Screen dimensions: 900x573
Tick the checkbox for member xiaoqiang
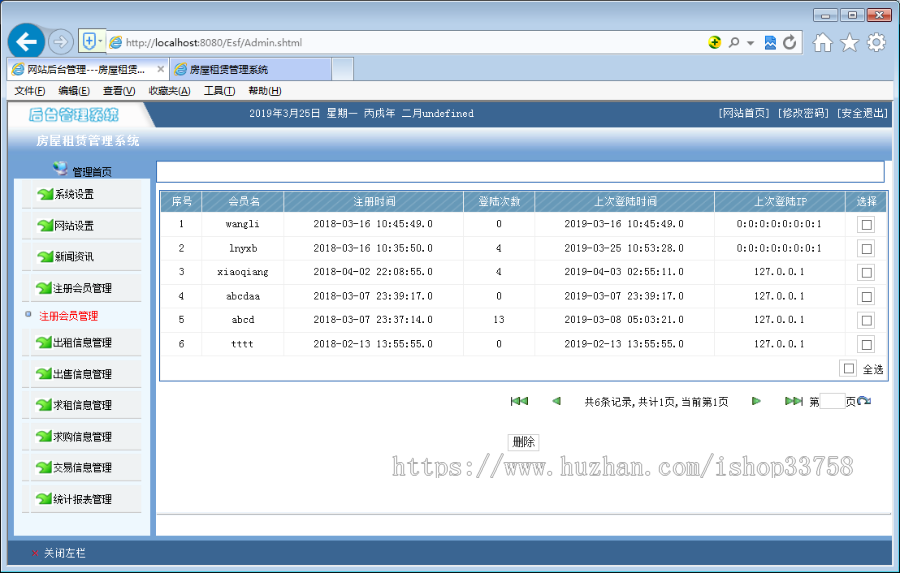[867, 273]
